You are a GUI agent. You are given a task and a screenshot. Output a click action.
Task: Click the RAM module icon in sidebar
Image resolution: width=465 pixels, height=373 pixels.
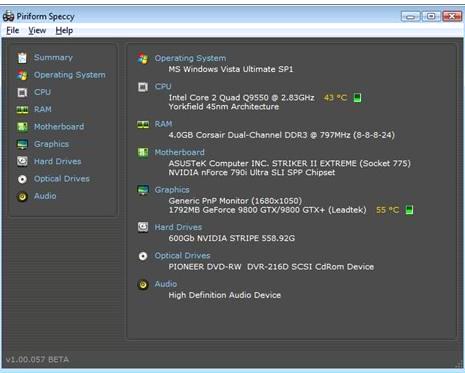tap(22, 110)
